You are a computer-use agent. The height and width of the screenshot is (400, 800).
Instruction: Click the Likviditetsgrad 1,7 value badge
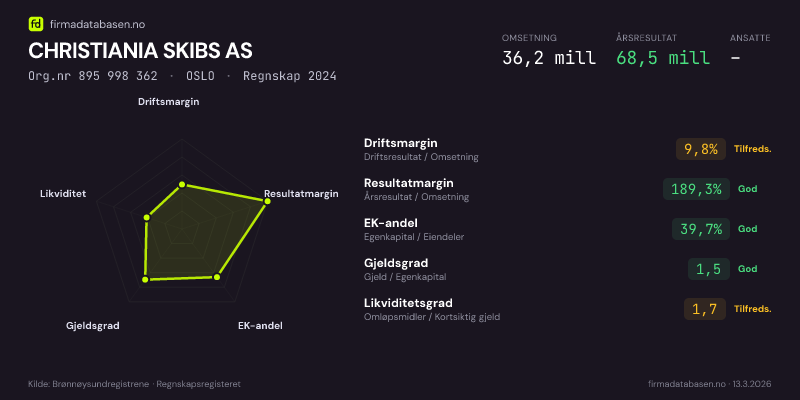704,309
